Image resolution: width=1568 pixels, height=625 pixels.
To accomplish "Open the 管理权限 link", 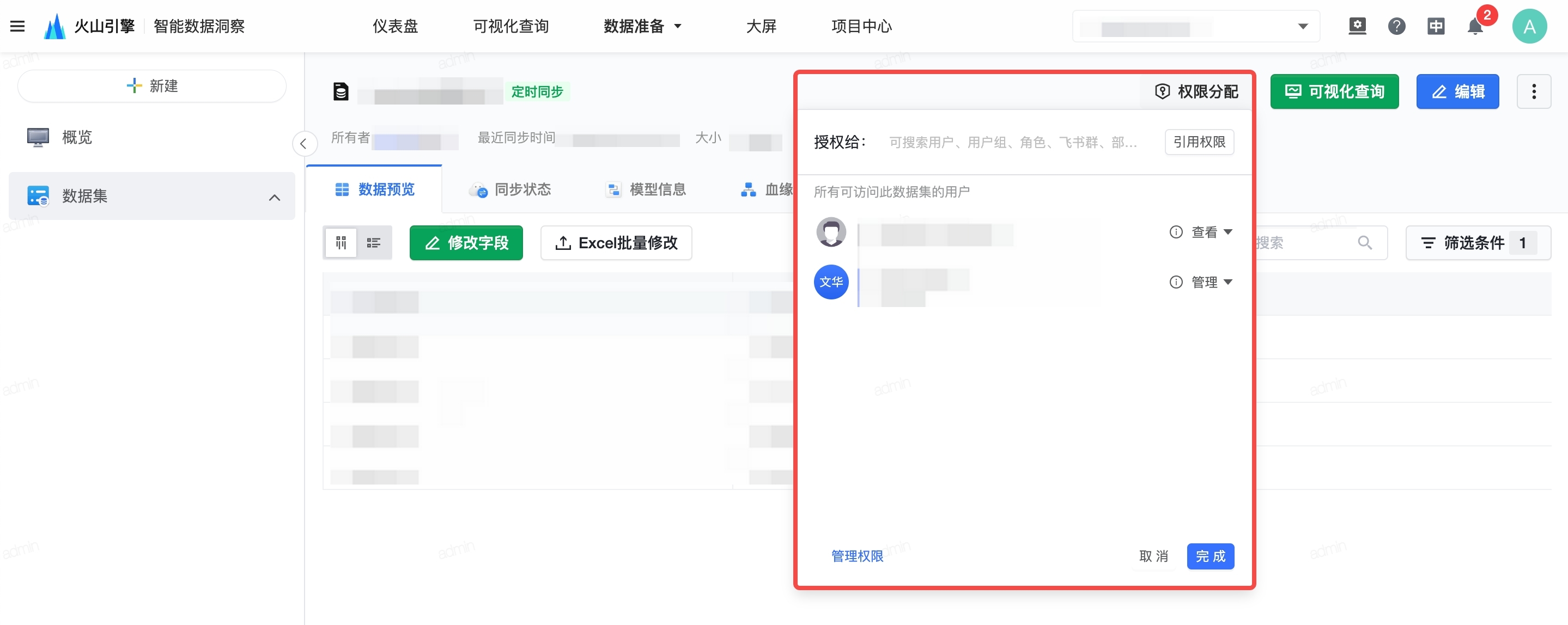I will point(856,556).
